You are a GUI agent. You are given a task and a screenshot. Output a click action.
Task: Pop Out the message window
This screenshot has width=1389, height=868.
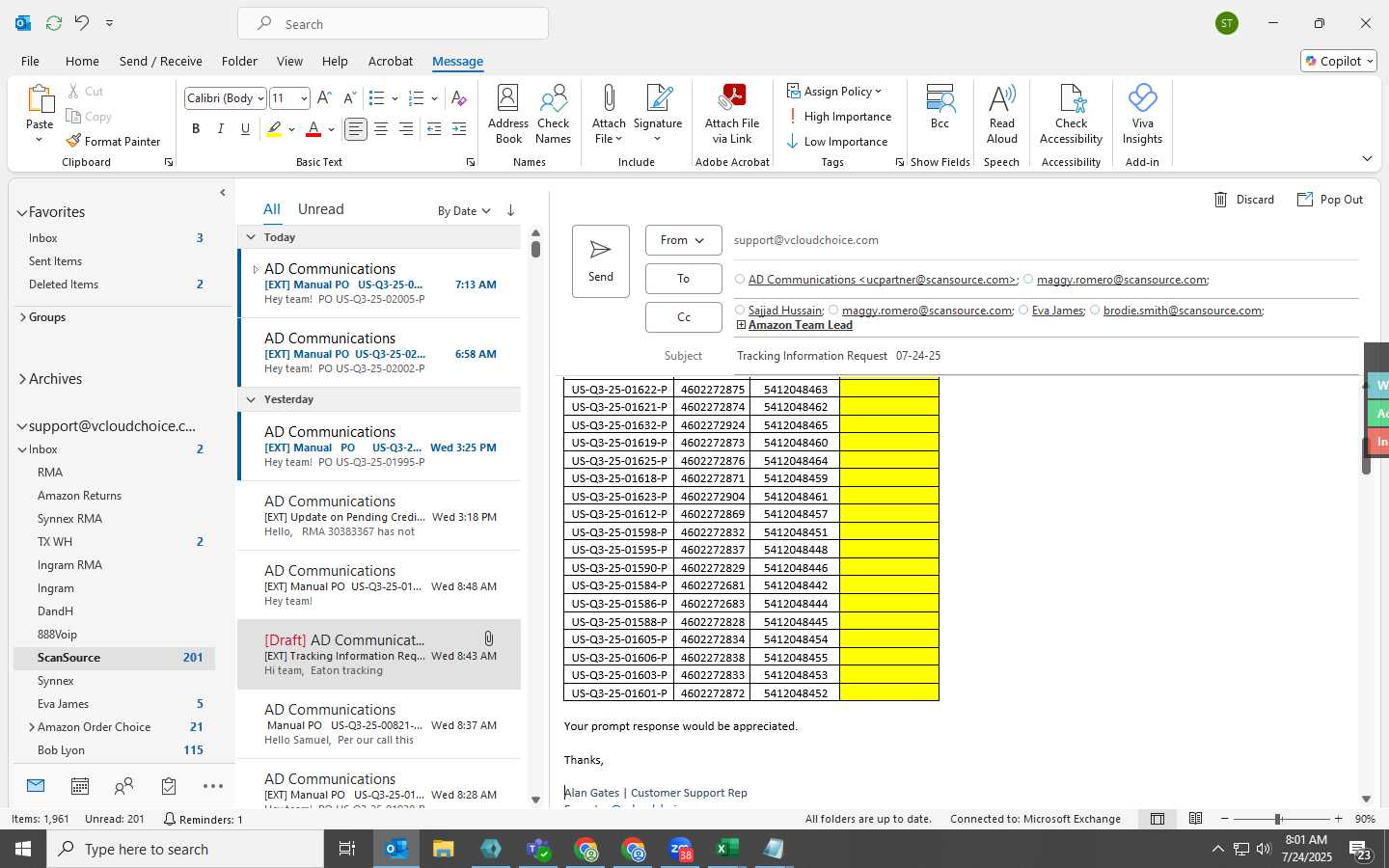tap(1330, 200)
